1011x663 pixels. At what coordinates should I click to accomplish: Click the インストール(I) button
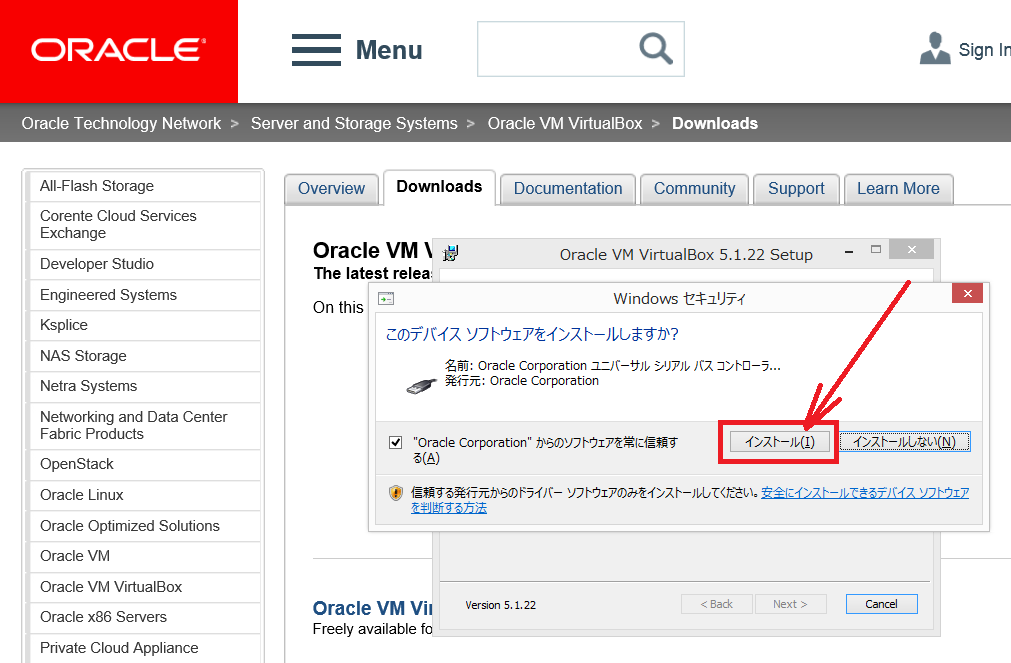[780, 442]
